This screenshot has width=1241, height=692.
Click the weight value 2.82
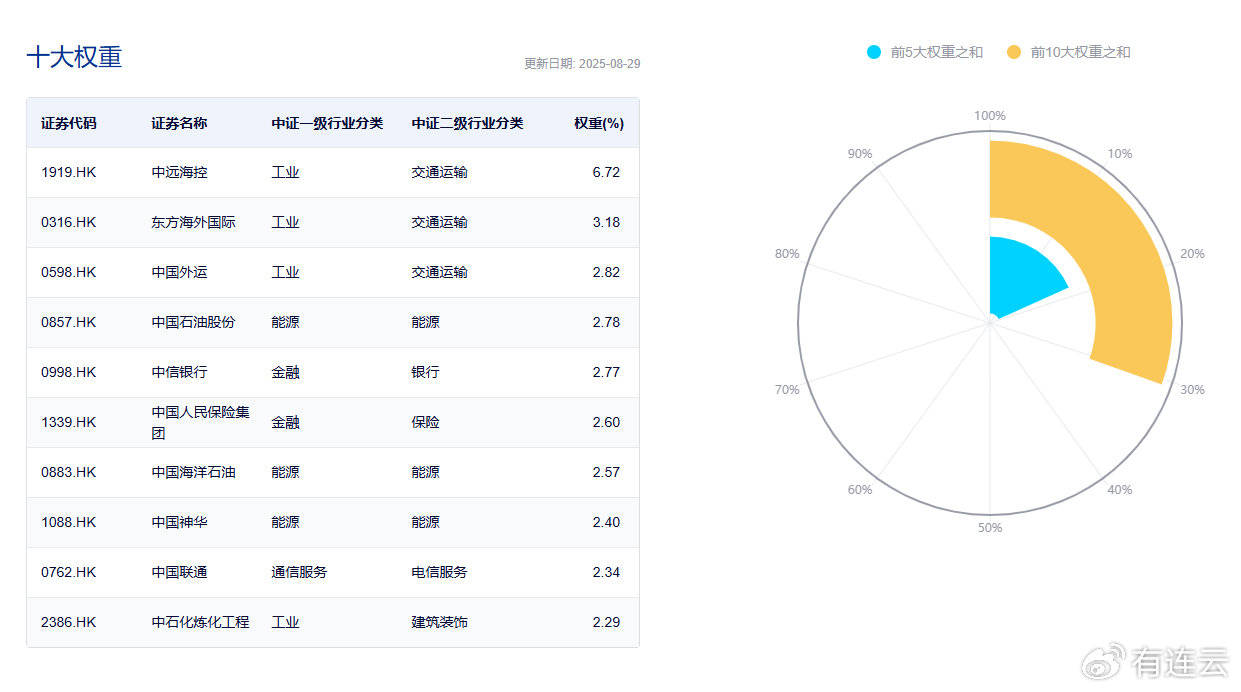[606, 272]
